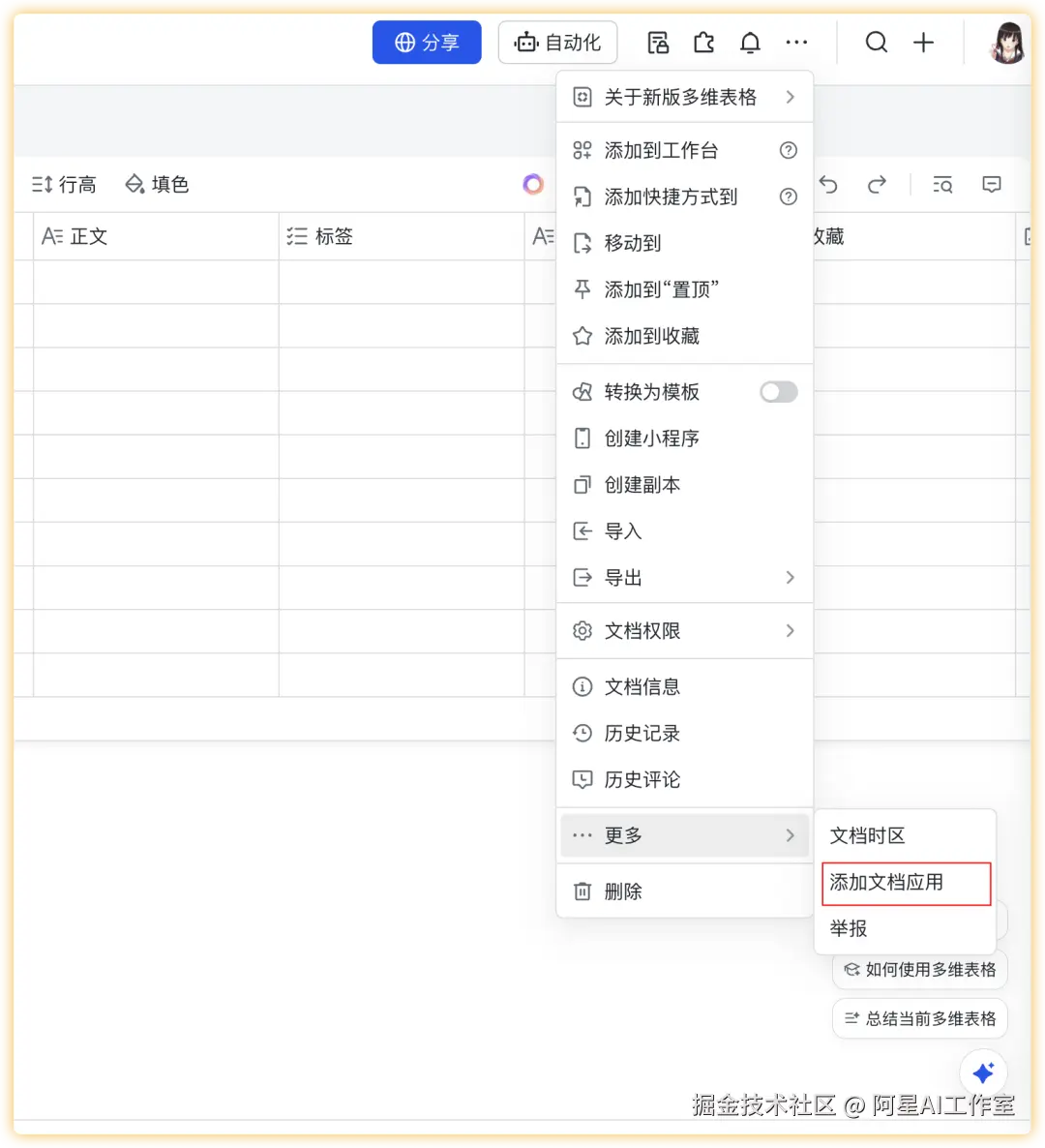Click the 创建副本 copy icon
Screen dimensions: 1045x1148
pyautogui.click(x=582, y=485)
